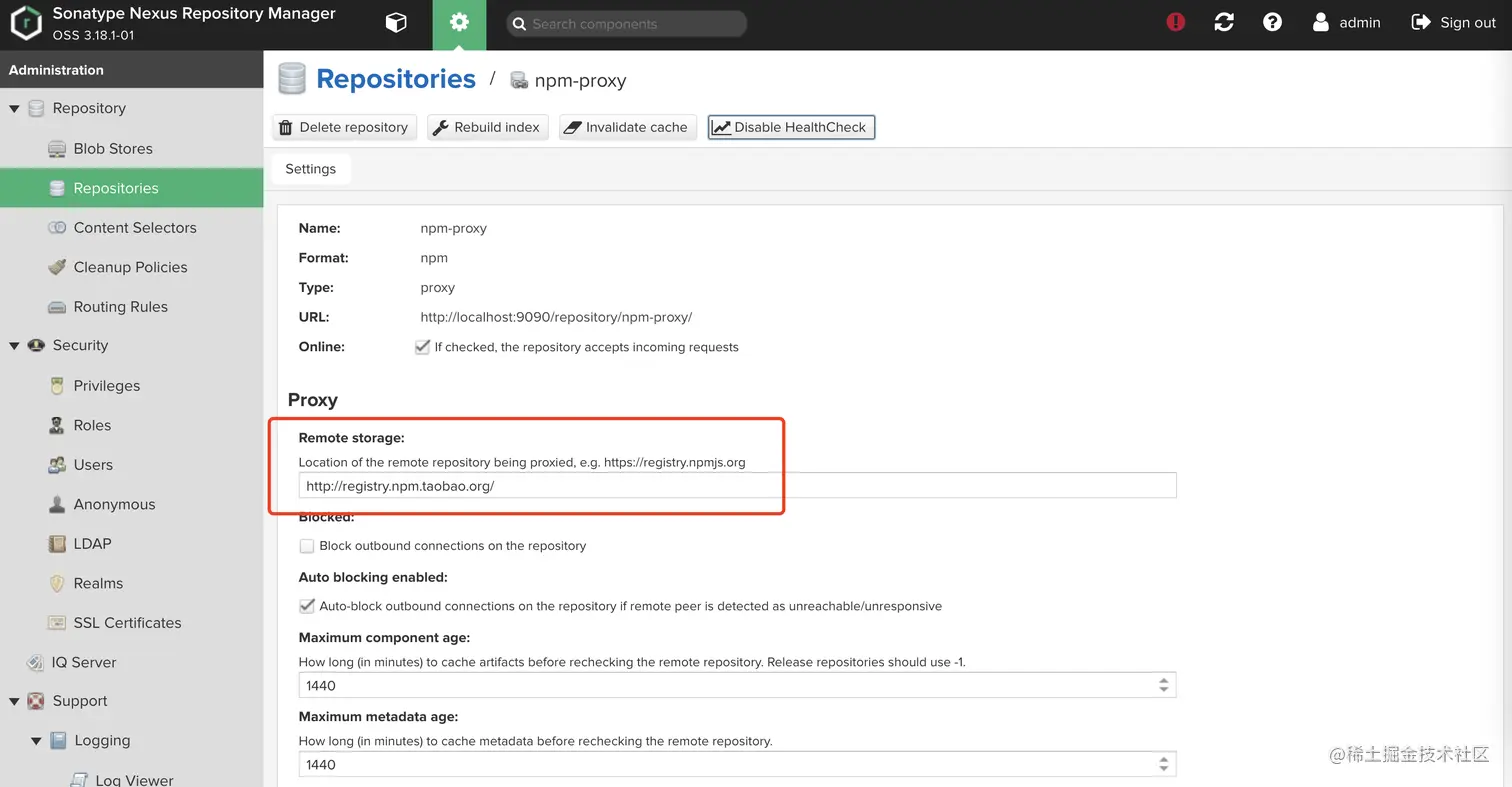Open Users under Security
Screen dimensions: 1512x787
(x=93, y=465)
